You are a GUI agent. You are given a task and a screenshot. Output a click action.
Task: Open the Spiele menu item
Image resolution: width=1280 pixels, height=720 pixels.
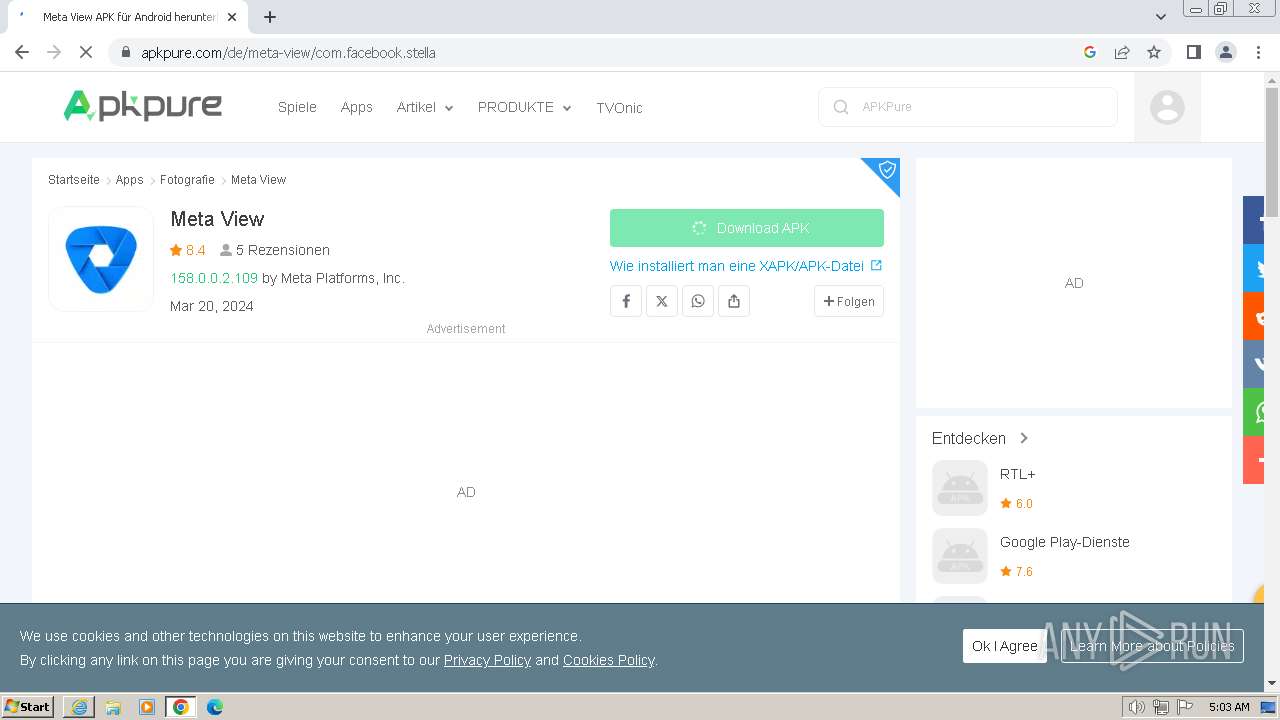click(297, 107)
